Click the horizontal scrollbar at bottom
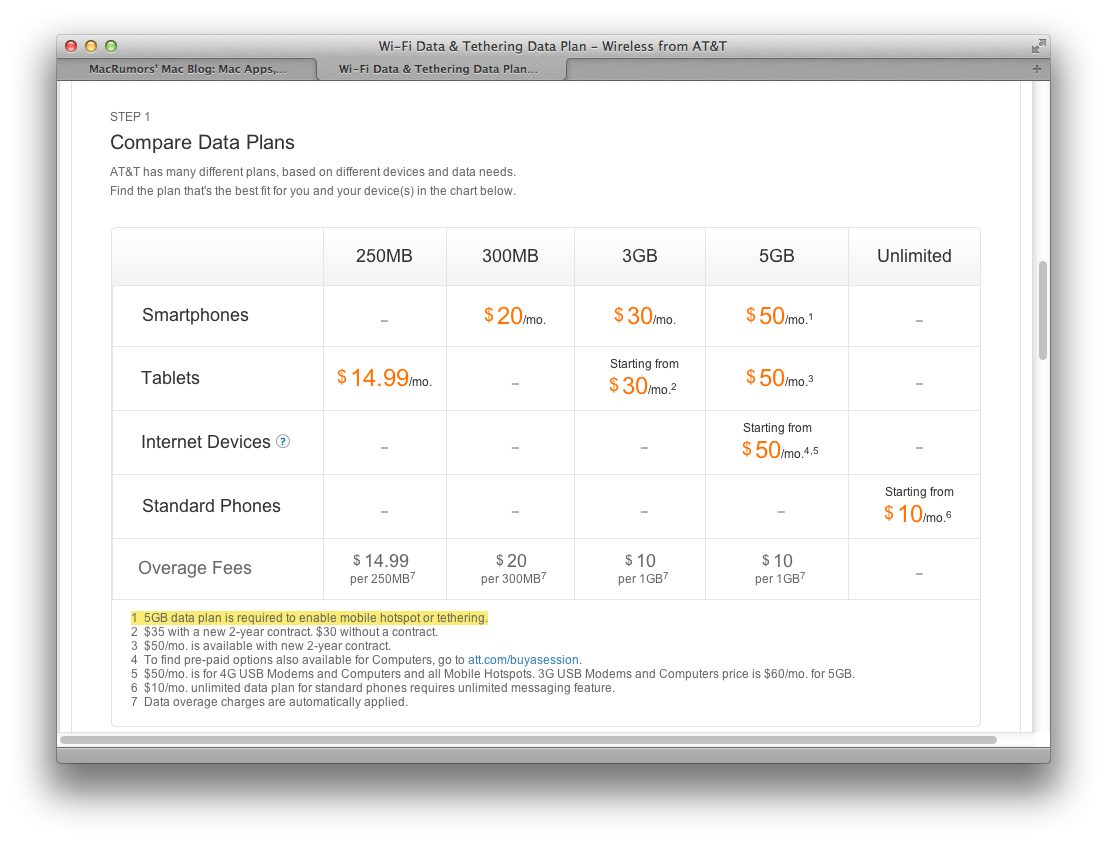 (528, 740)
